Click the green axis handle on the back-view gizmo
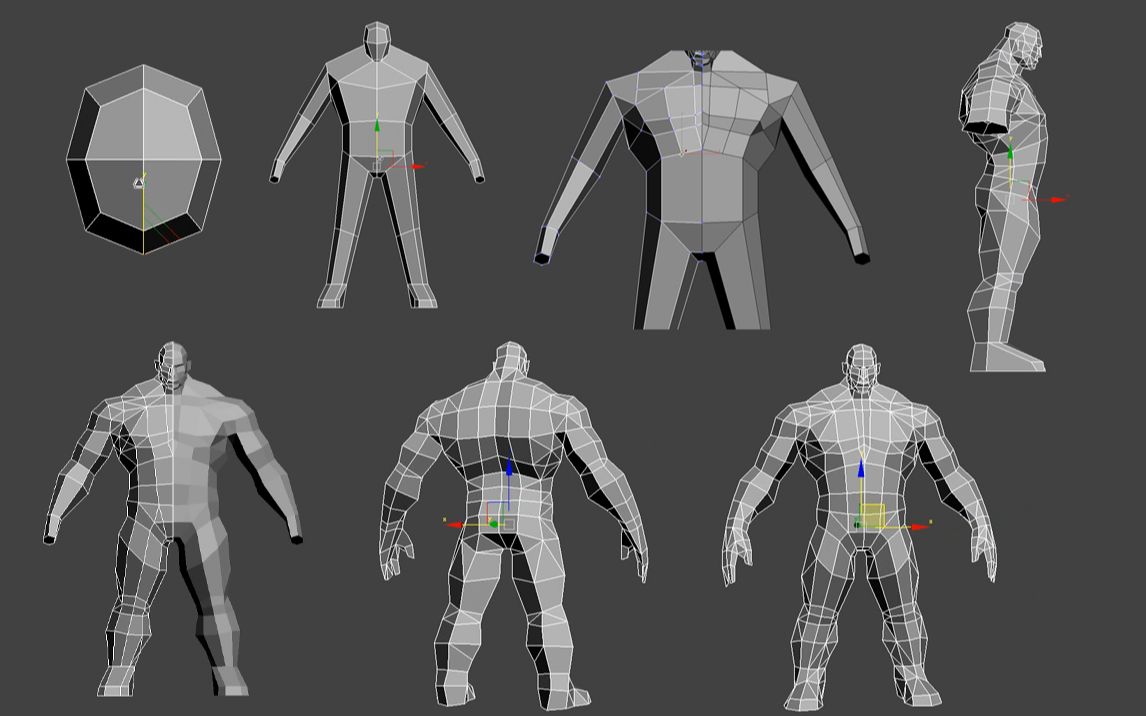This screenshot has width=1146, height=716. coord(495,522)
